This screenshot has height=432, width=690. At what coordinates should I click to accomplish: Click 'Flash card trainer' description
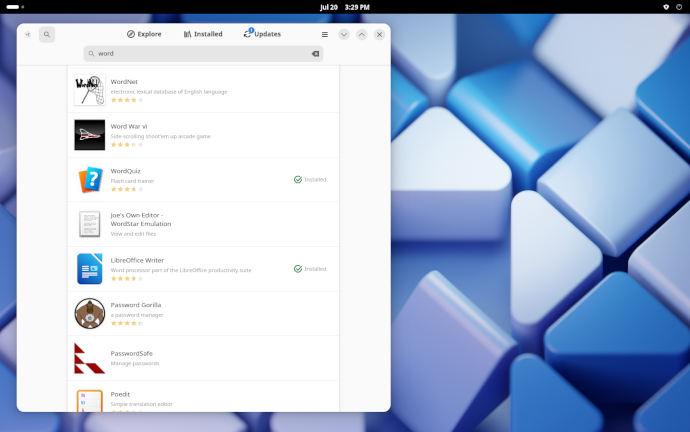point(132,181)
